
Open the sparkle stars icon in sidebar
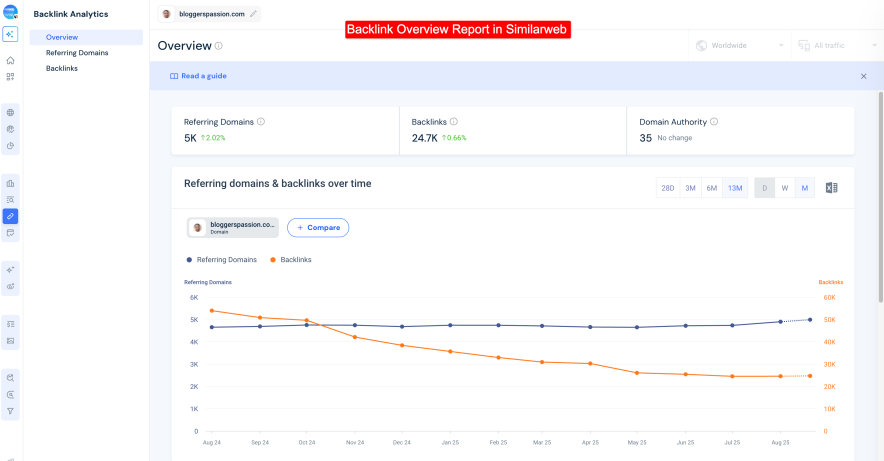tap(10, 270)
